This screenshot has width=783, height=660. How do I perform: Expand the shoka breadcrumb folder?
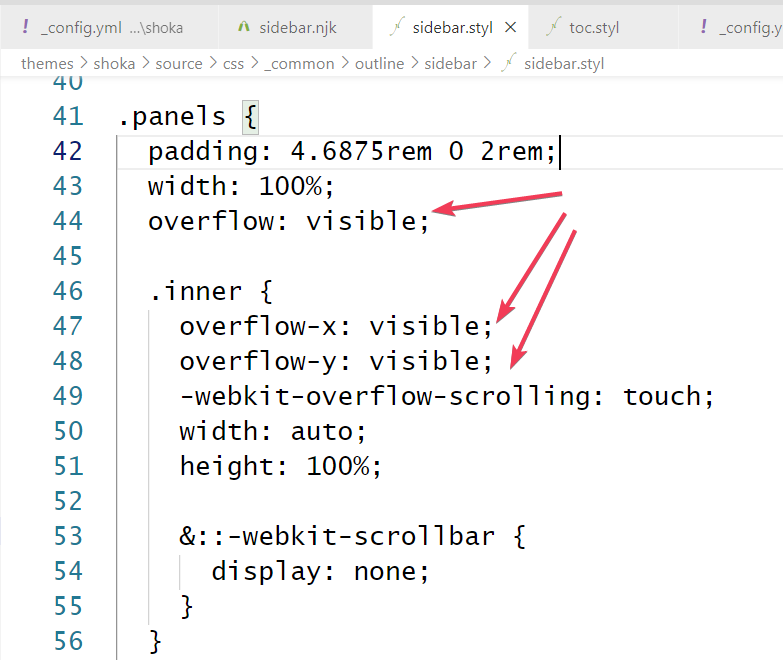click(114, 63)
